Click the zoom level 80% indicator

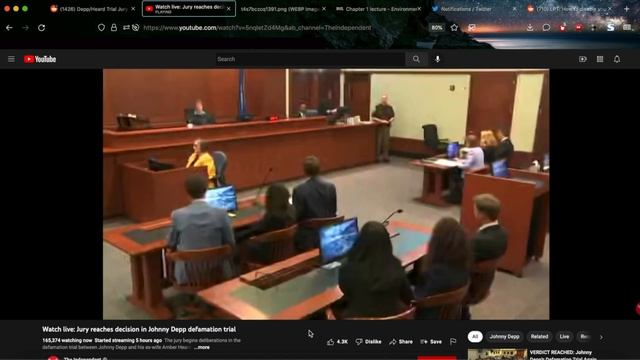tap(437, 28)
